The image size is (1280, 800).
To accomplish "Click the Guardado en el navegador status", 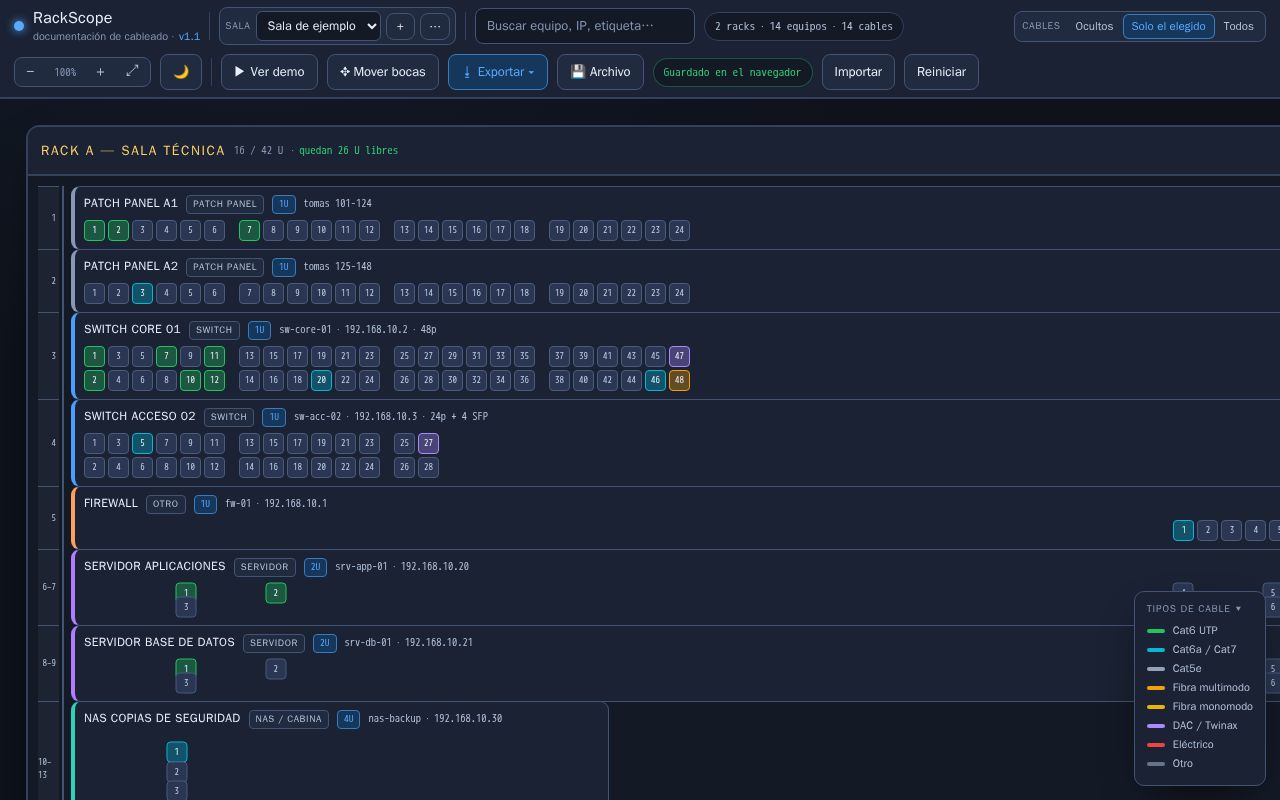I will 732,72.
